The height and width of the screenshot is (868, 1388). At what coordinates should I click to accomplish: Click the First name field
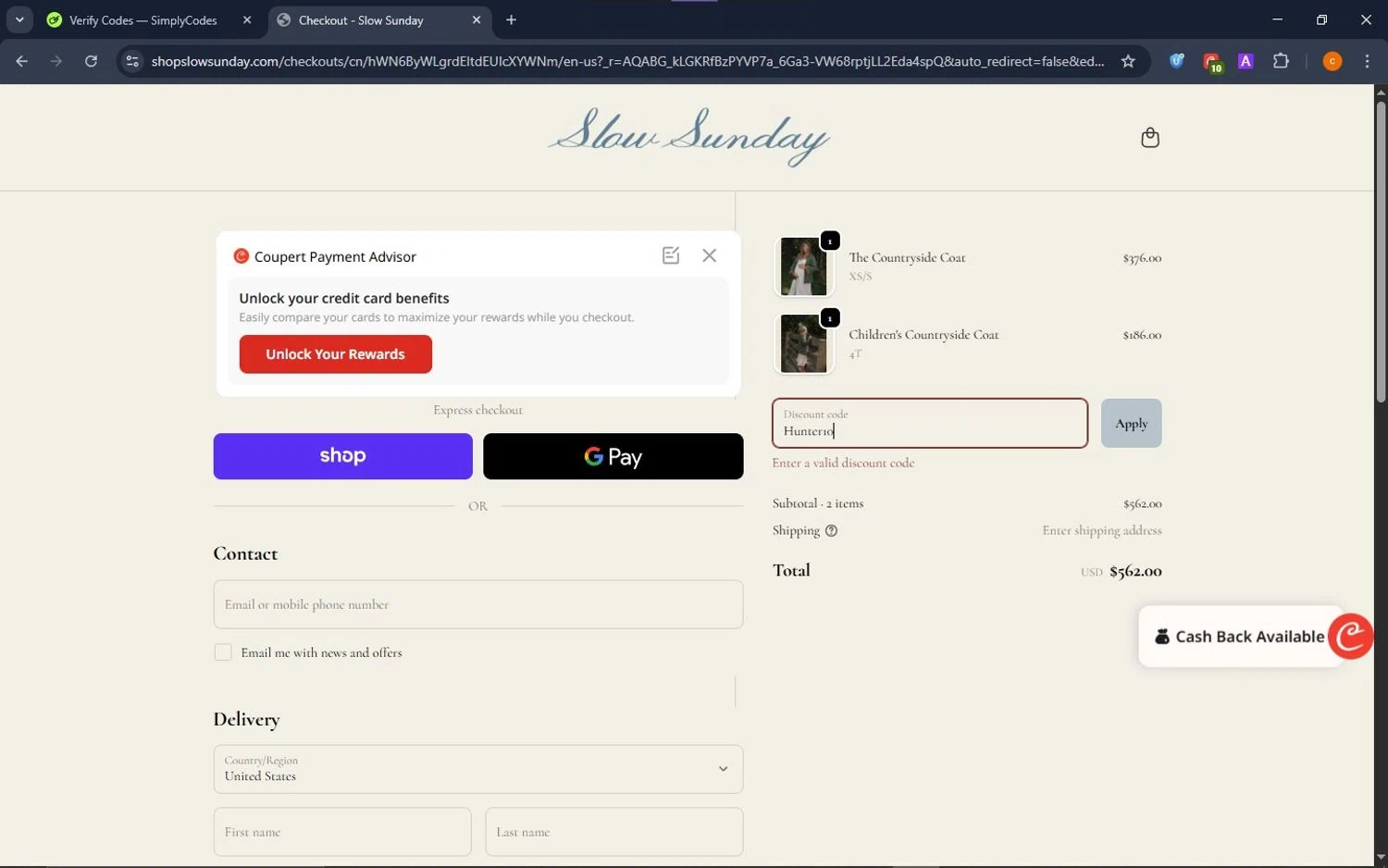tap(342, 832)
